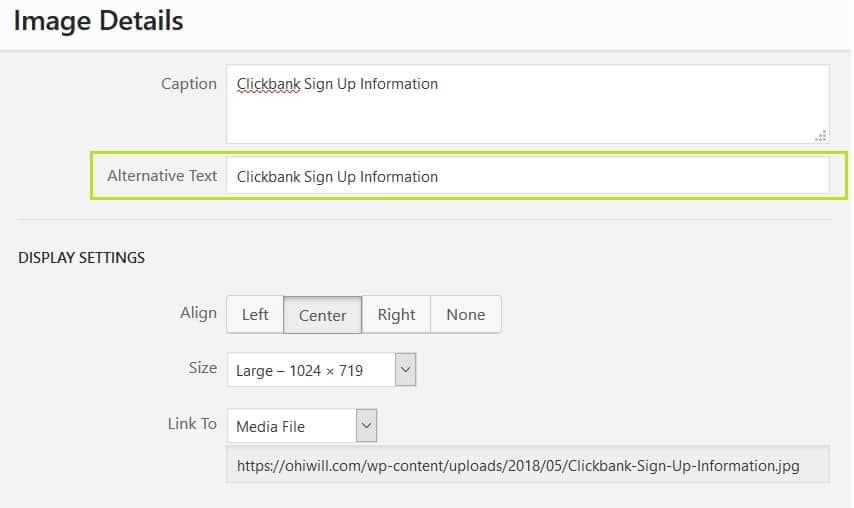Image resolution: width=854 pixels, height=508 pixels.
Task: Grab the caption textarea resize handle
Action: point(821,136)
